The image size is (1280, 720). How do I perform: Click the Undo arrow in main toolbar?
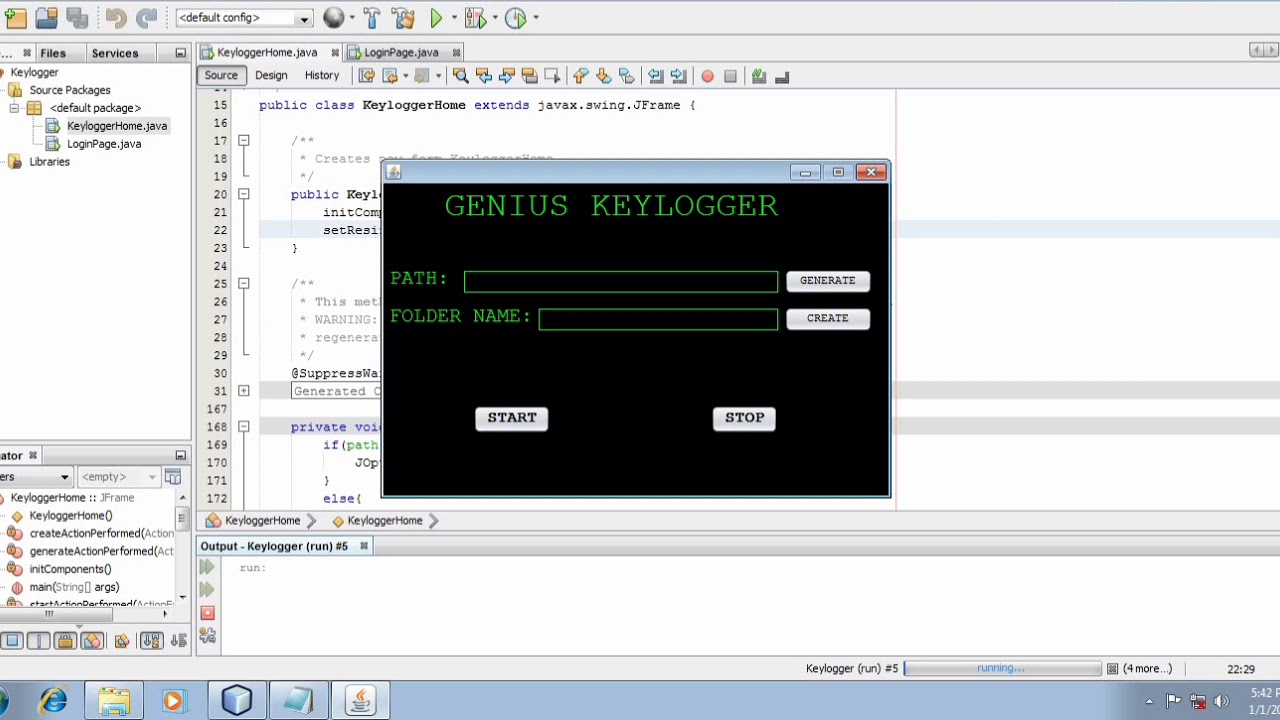(115, 18)
